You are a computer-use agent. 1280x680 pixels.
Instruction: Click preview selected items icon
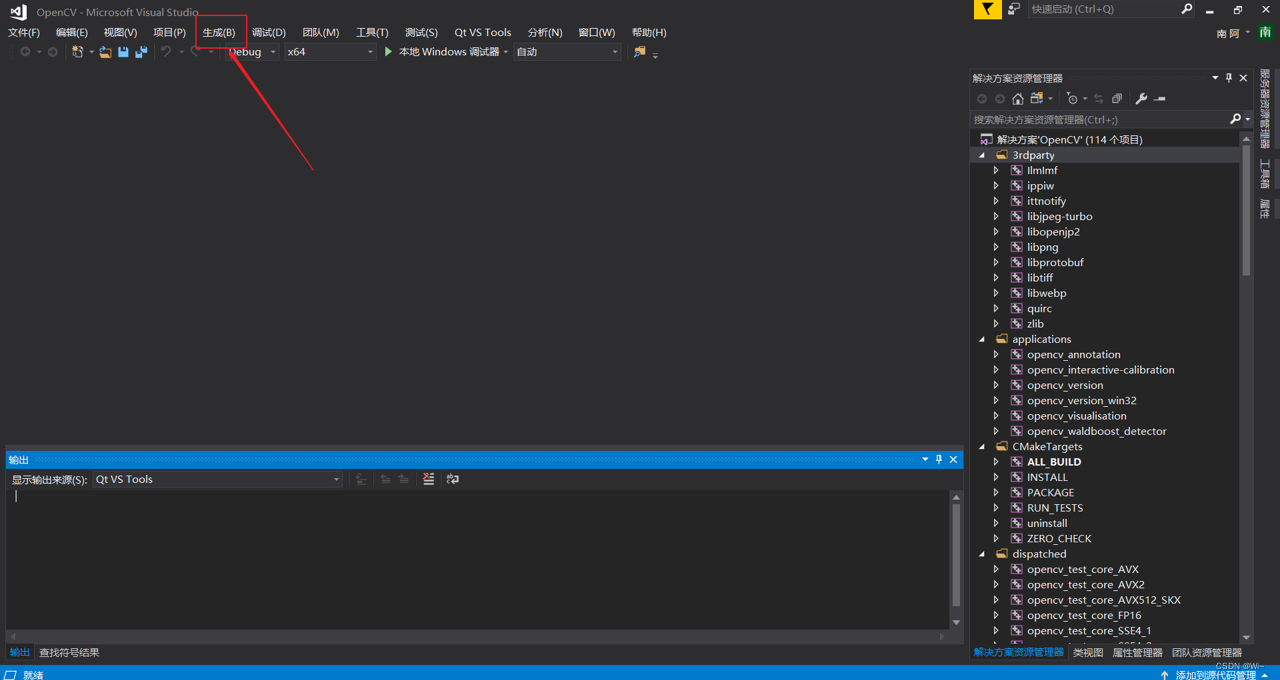click(1160, 99)
